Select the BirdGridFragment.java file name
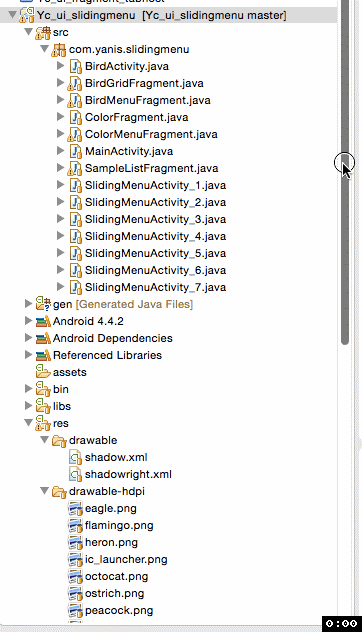This screenshot has height=632, width=362. point(144,83)
